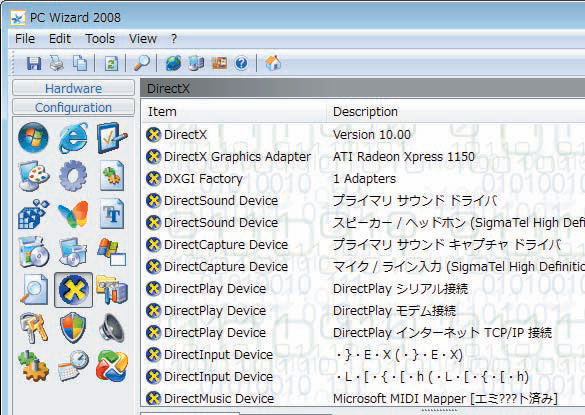The width and height of the screenshot is (585, 415).
Task: Select the Windows logo Operating System icon
Action: 33,137
